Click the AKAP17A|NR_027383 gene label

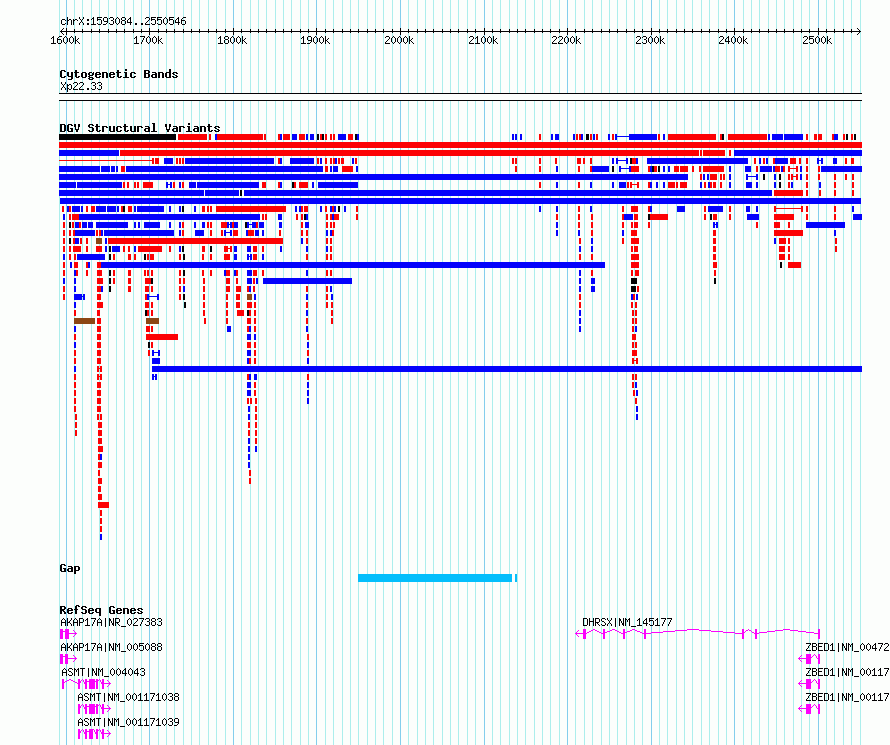click(111, 622)
